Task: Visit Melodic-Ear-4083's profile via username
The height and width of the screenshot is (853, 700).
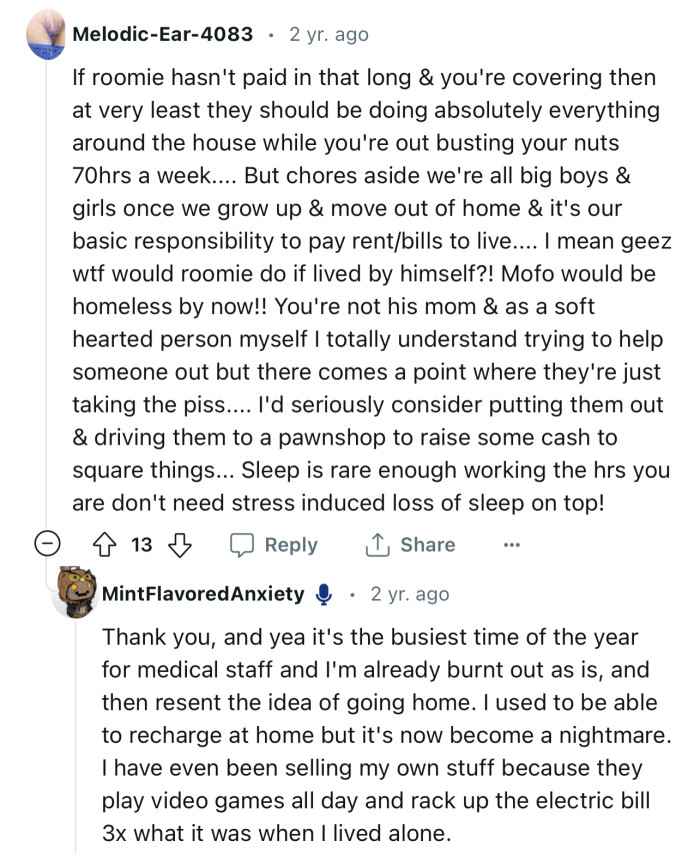Action: click(162, 34)
